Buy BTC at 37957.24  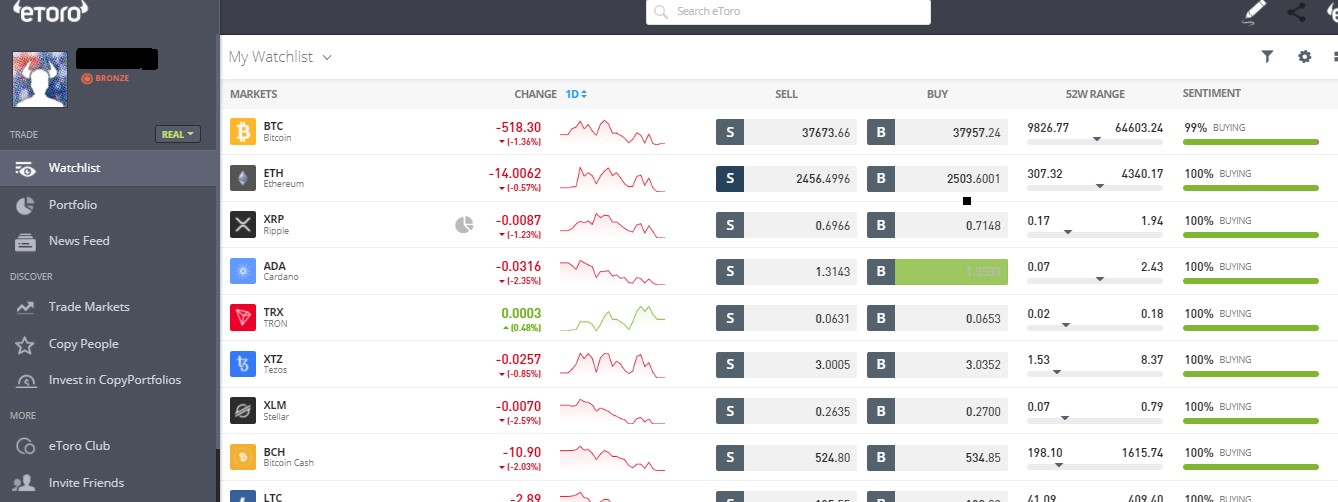click(937, 132)
